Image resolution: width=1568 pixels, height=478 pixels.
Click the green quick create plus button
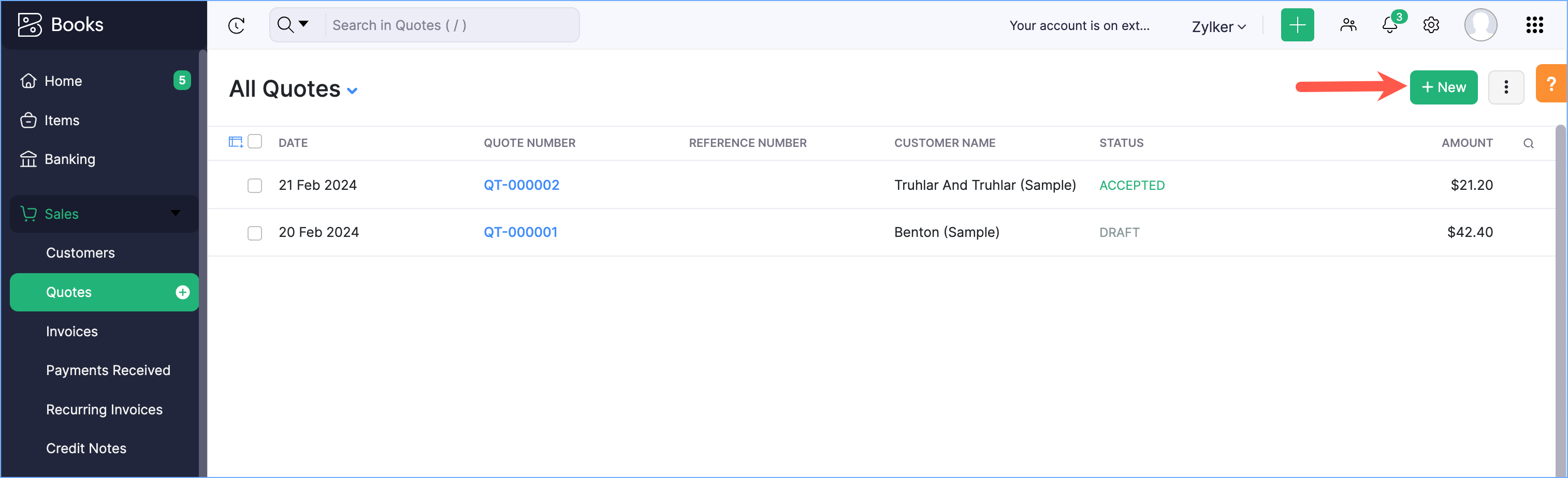click(1297, 25)
